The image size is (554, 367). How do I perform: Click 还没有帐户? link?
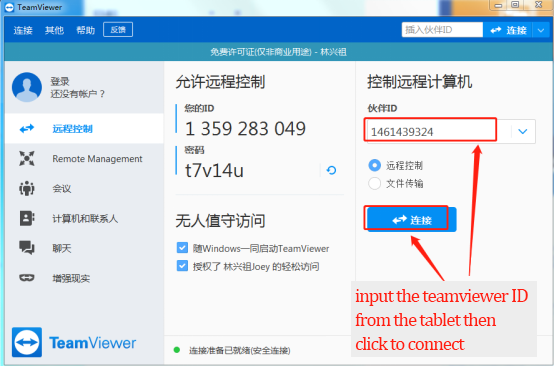pyautogui.click(x=77, y=94)
